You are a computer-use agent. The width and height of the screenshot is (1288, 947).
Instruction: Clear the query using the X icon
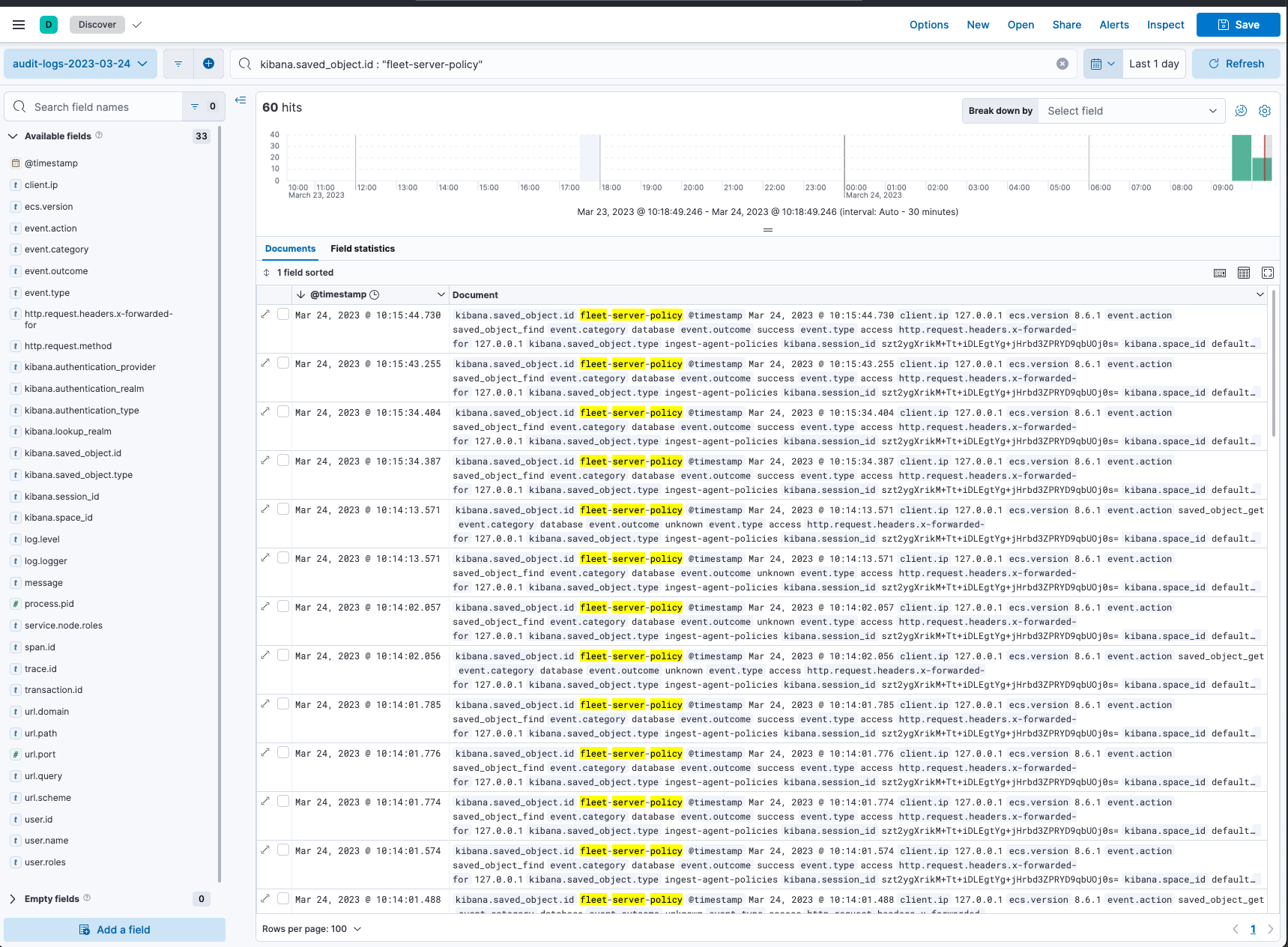click(x=1062, y=64)
